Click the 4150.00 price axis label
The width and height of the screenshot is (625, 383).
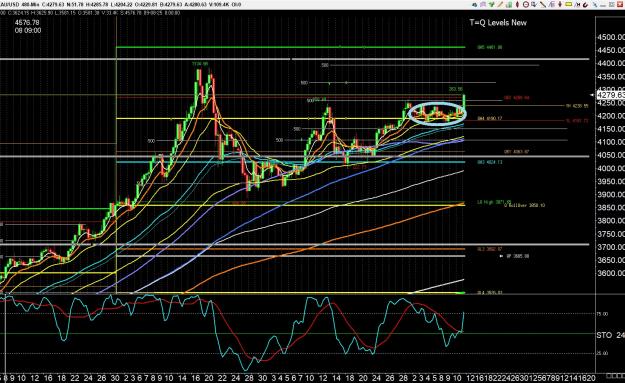pyautogui.click(x=610, y=129)
